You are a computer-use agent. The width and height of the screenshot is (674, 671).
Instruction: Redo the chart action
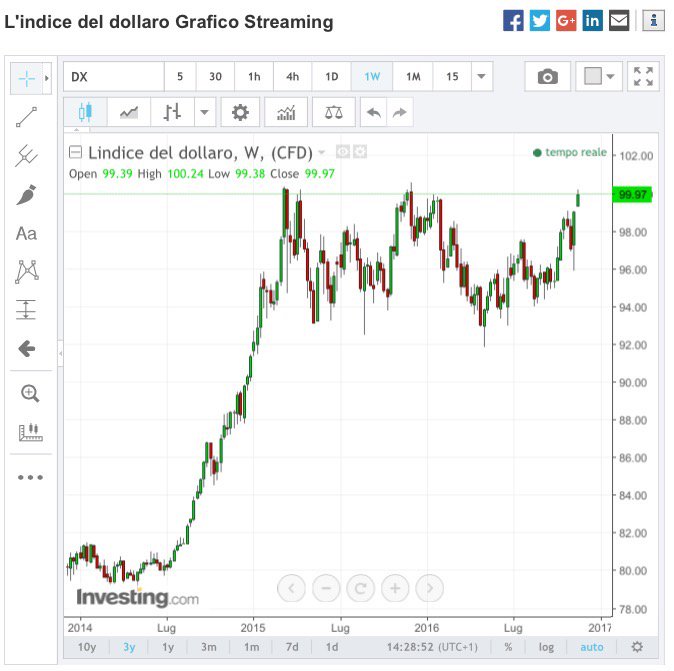(x=400, y=112)
